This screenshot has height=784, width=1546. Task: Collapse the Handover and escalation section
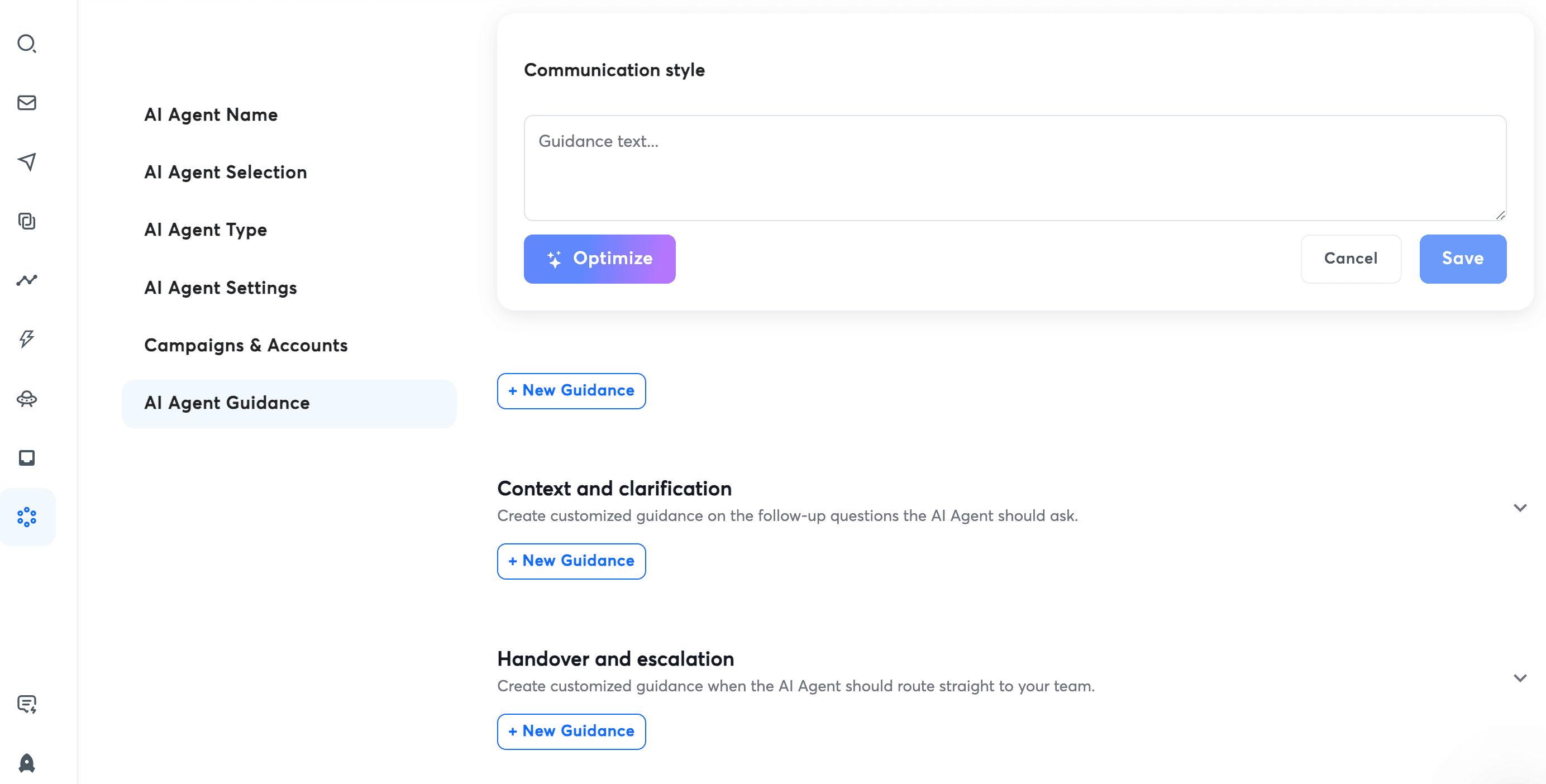click(x=1520, y=678)
